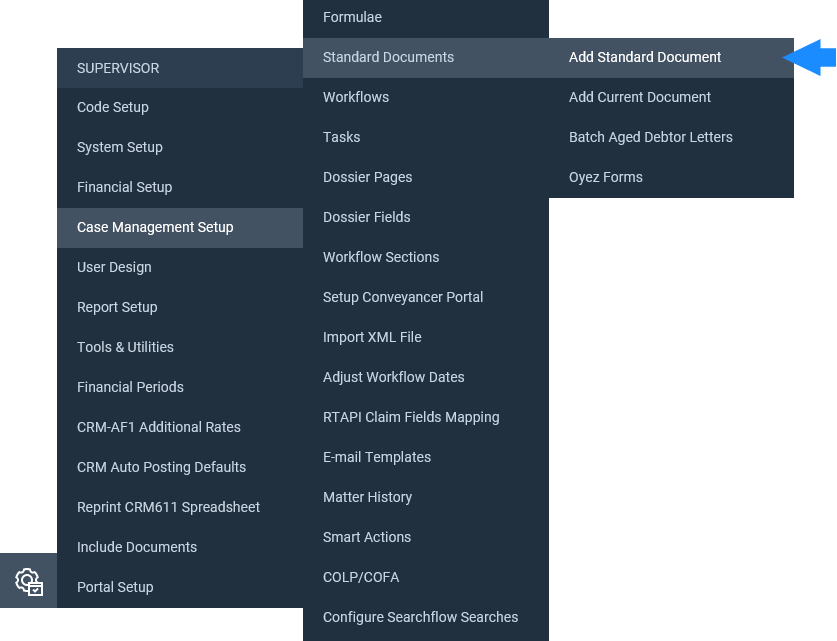Click the supervisor gear icon in sidebar
Image resolution: width=837 pixels, height=641 pixels.
click(x=29, y=581)
